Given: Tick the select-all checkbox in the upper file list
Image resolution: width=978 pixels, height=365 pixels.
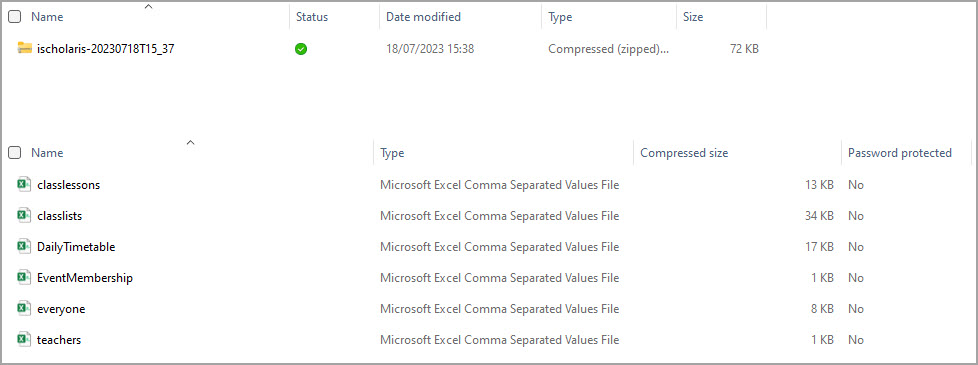Looking at the screenshot, I should coord(14,17).
